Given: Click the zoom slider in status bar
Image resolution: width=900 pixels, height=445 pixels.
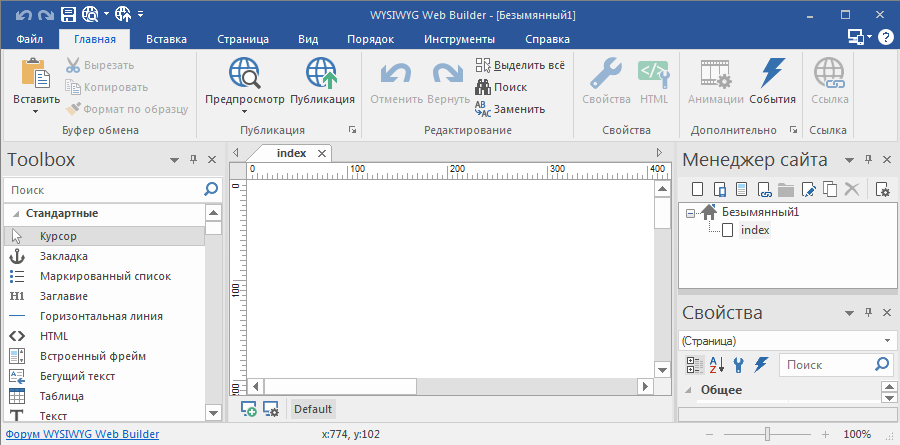Looking at the screenshot, I should [x=767, y=434].
